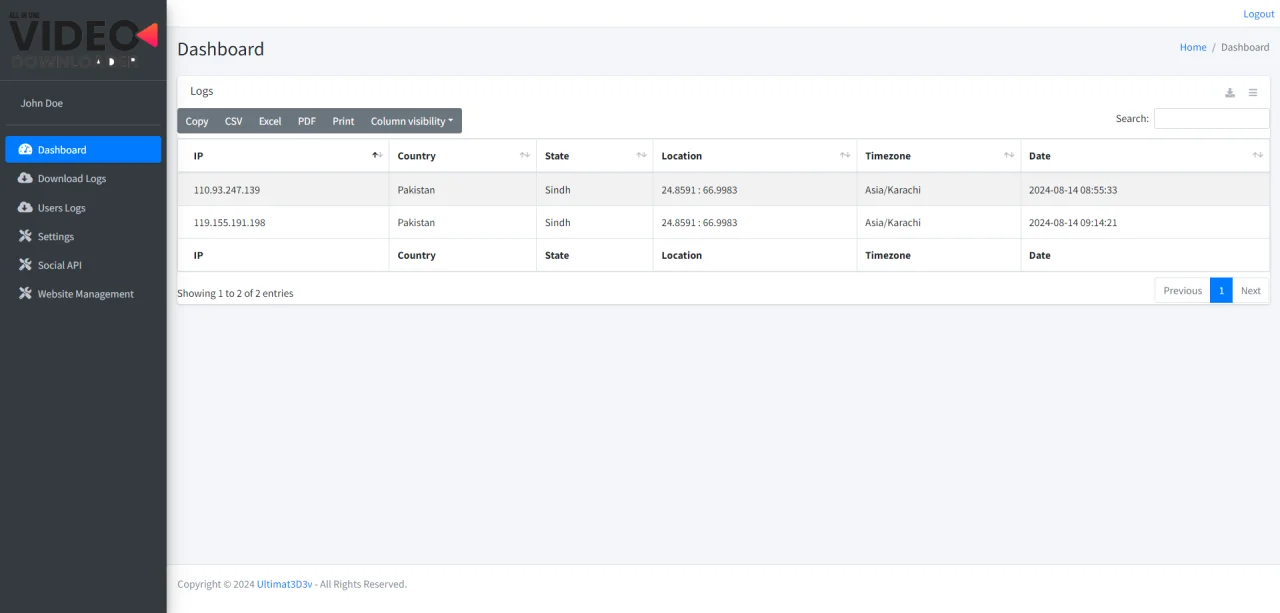Export logs as CSV
Screen dimensions: 1280x613
(233, 121)
